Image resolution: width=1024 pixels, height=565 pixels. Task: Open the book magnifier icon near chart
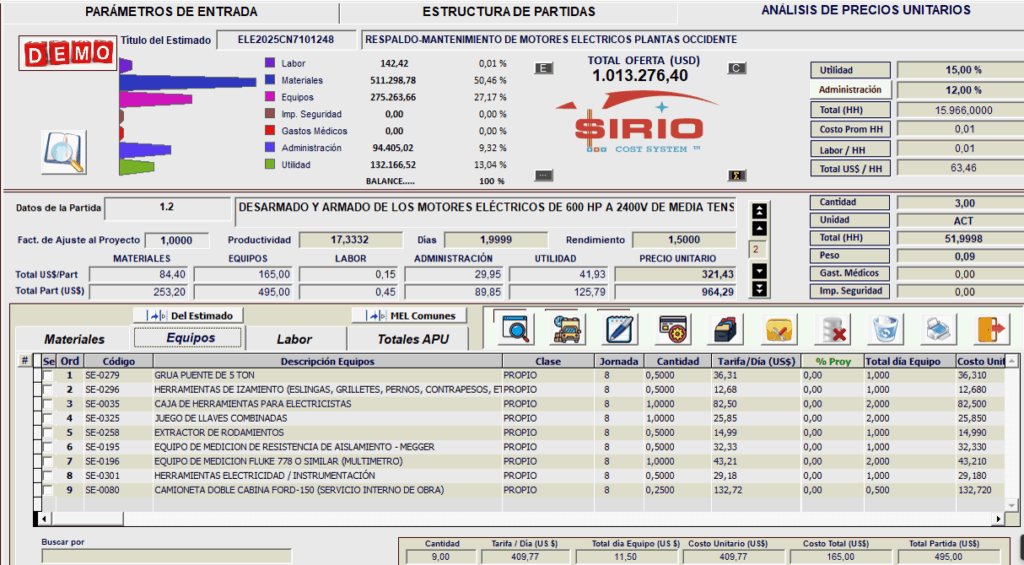tap(63, 152)
